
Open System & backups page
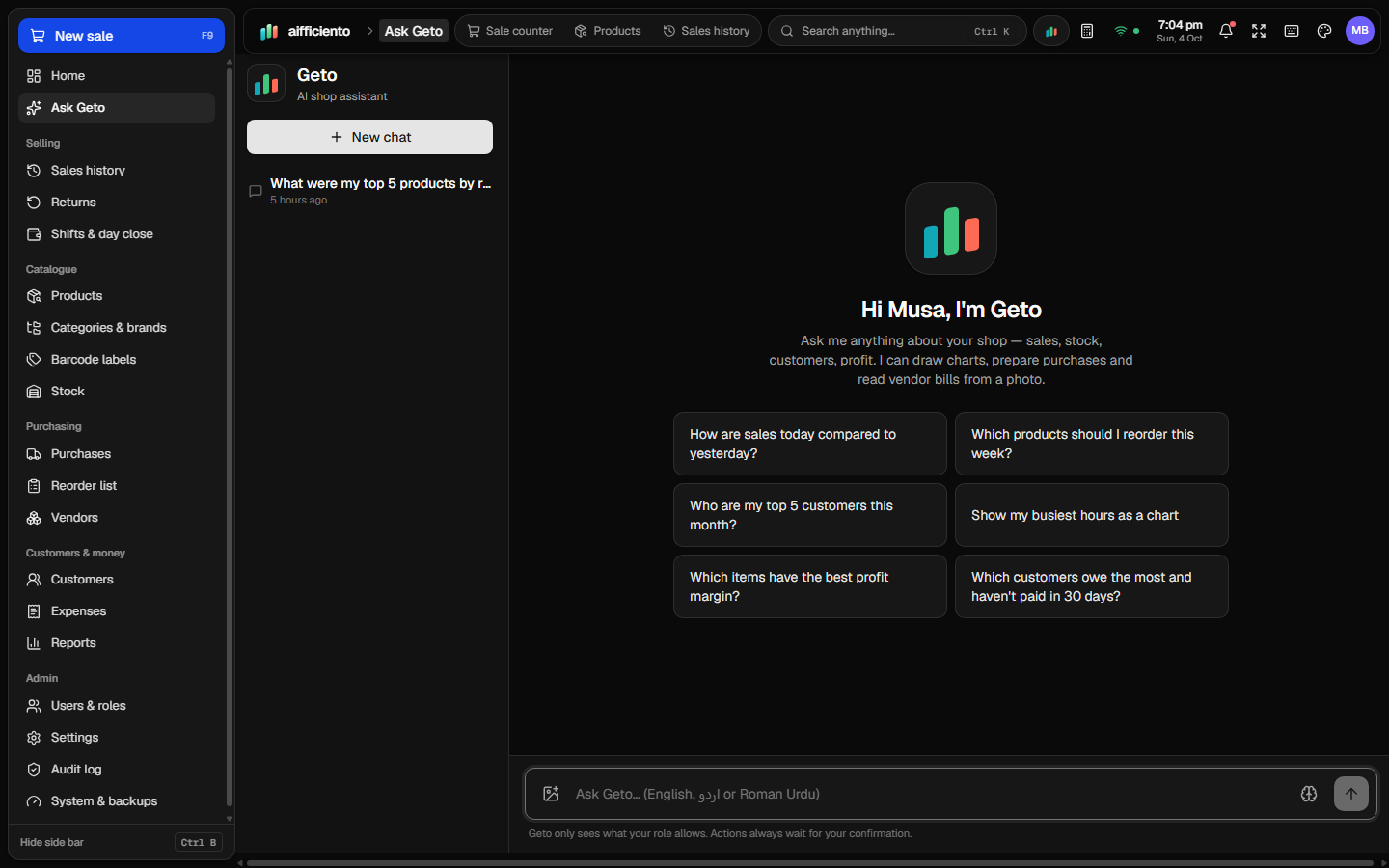point(117,801)
